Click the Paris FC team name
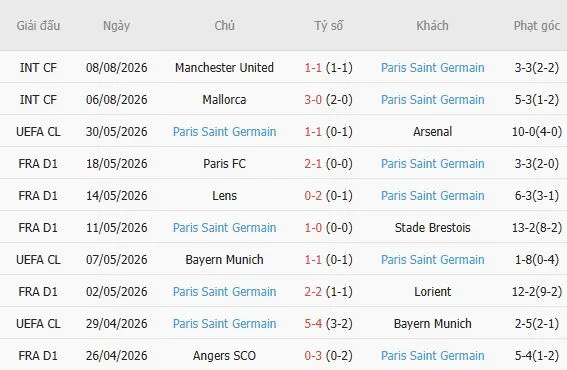The height and width of the screenshot is (370, 567). coord(224,163)
